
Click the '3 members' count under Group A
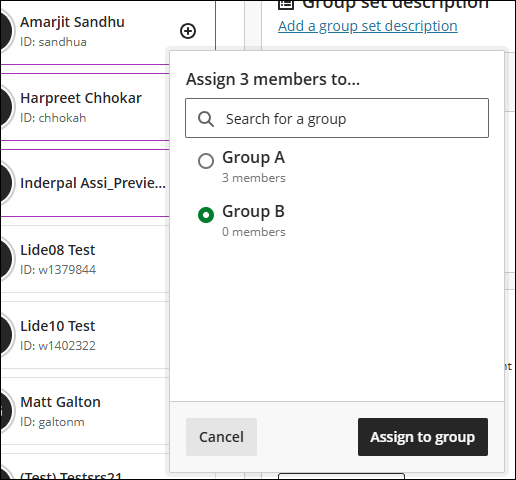[254, 178]
